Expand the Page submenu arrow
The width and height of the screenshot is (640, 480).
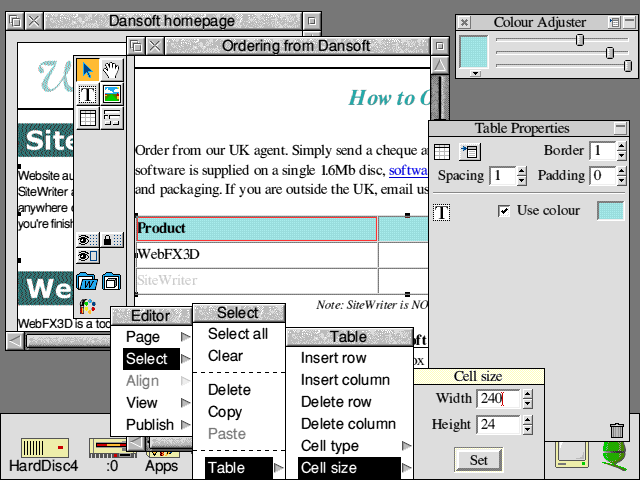(x=185, y=337)
